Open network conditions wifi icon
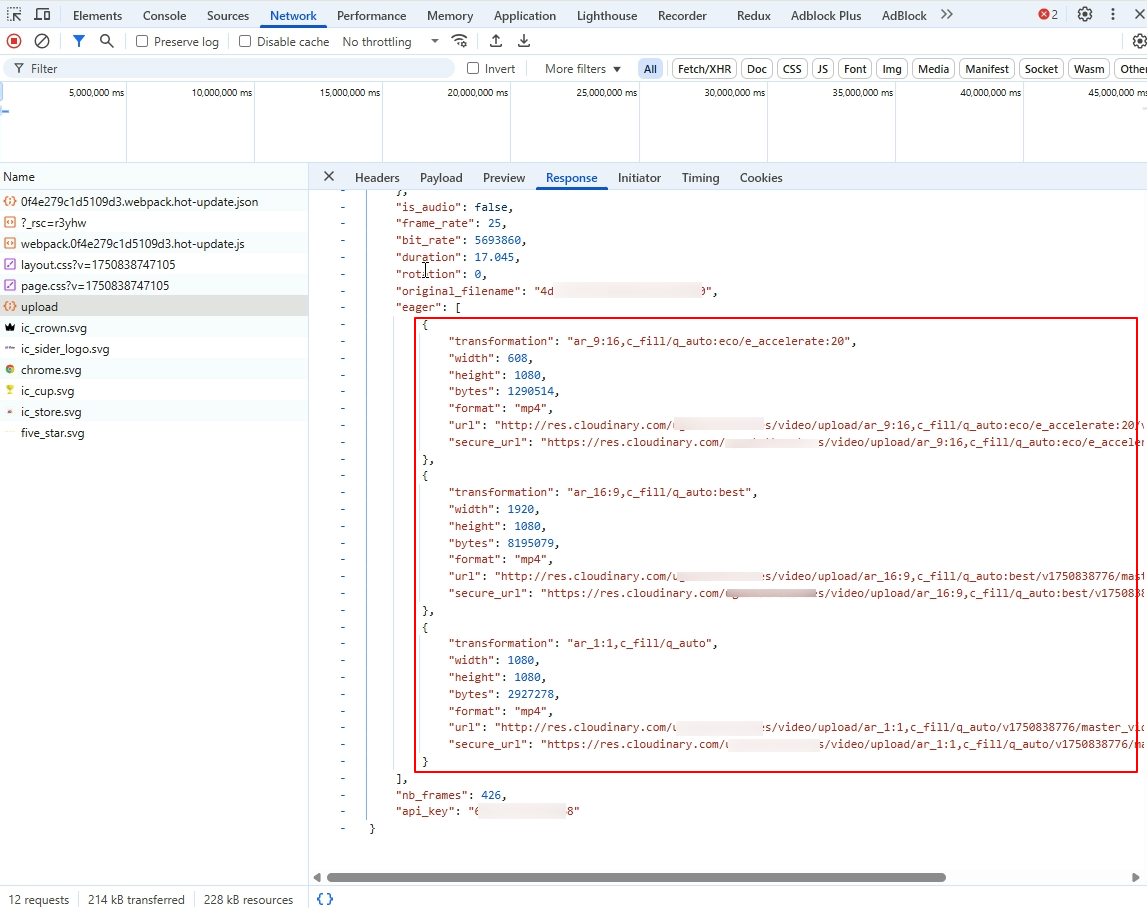Image resolution: width=1147 pixels, height=908 pixels. click(459, 41)
